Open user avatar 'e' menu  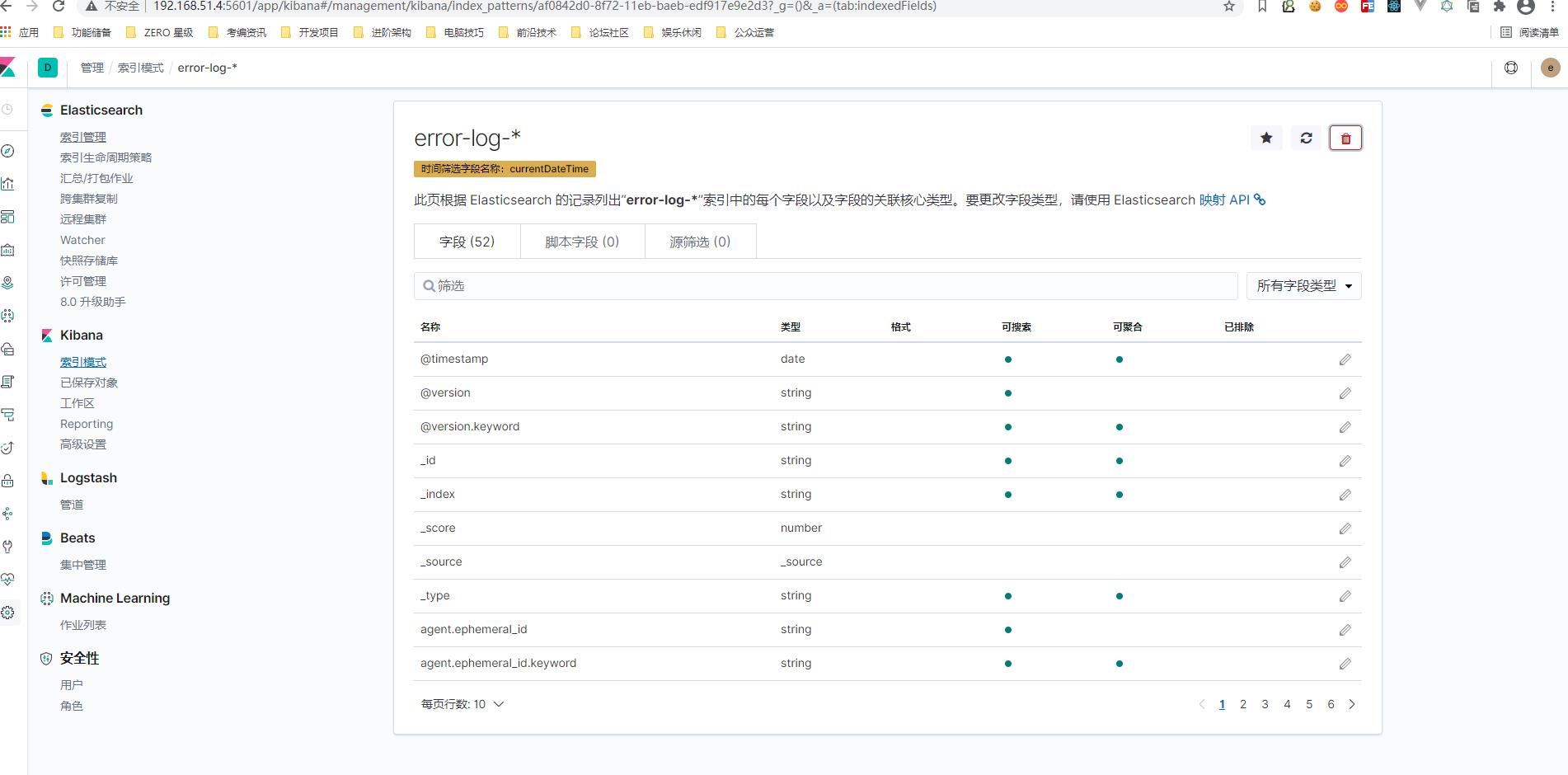coord(1550,68)
